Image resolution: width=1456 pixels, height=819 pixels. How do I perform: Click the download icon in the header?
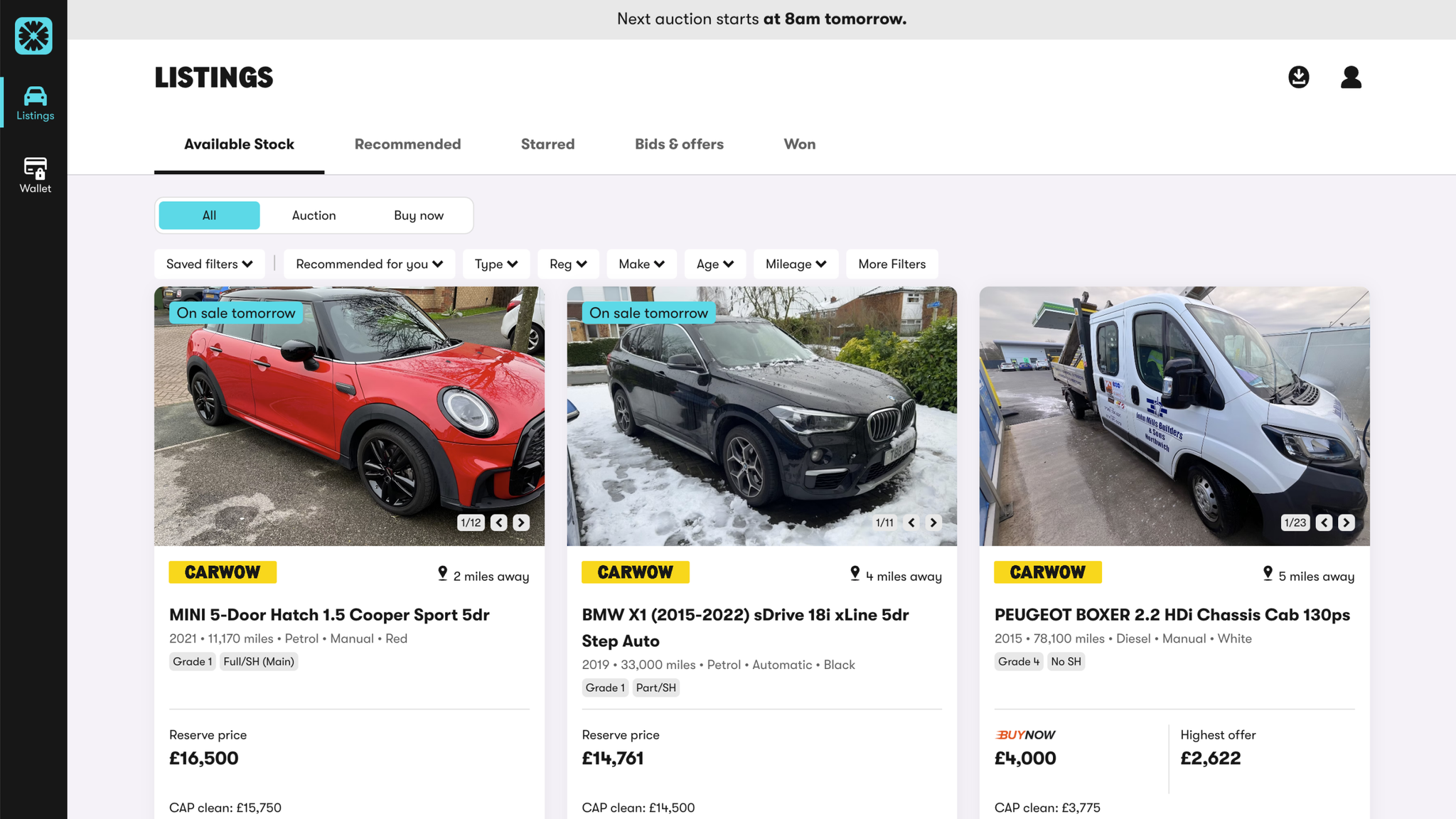1299,77
